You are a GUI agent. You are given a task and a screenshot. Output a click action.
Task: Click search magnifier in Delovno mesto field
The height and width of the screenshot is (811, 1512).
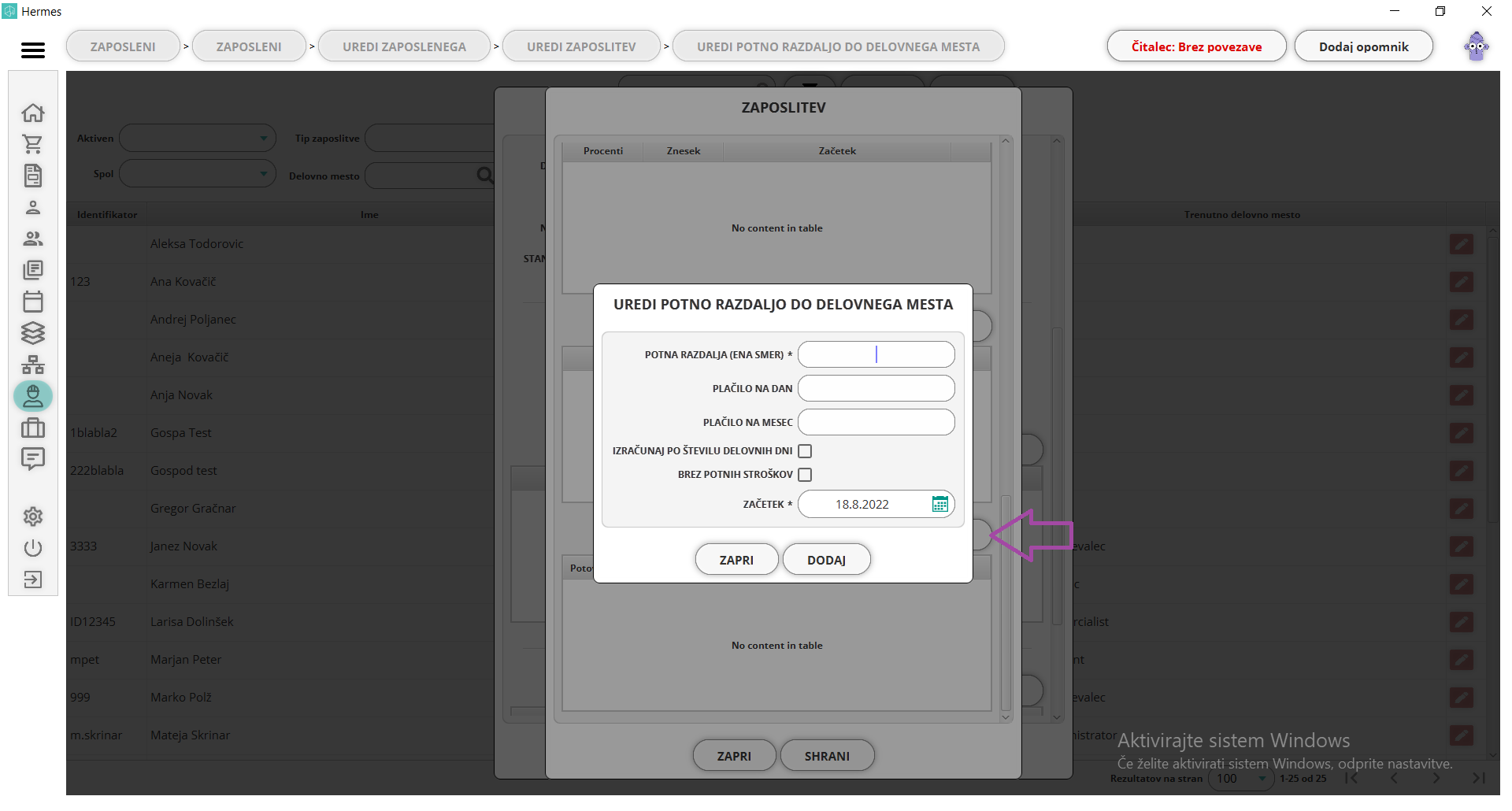[x=485, y=176]
